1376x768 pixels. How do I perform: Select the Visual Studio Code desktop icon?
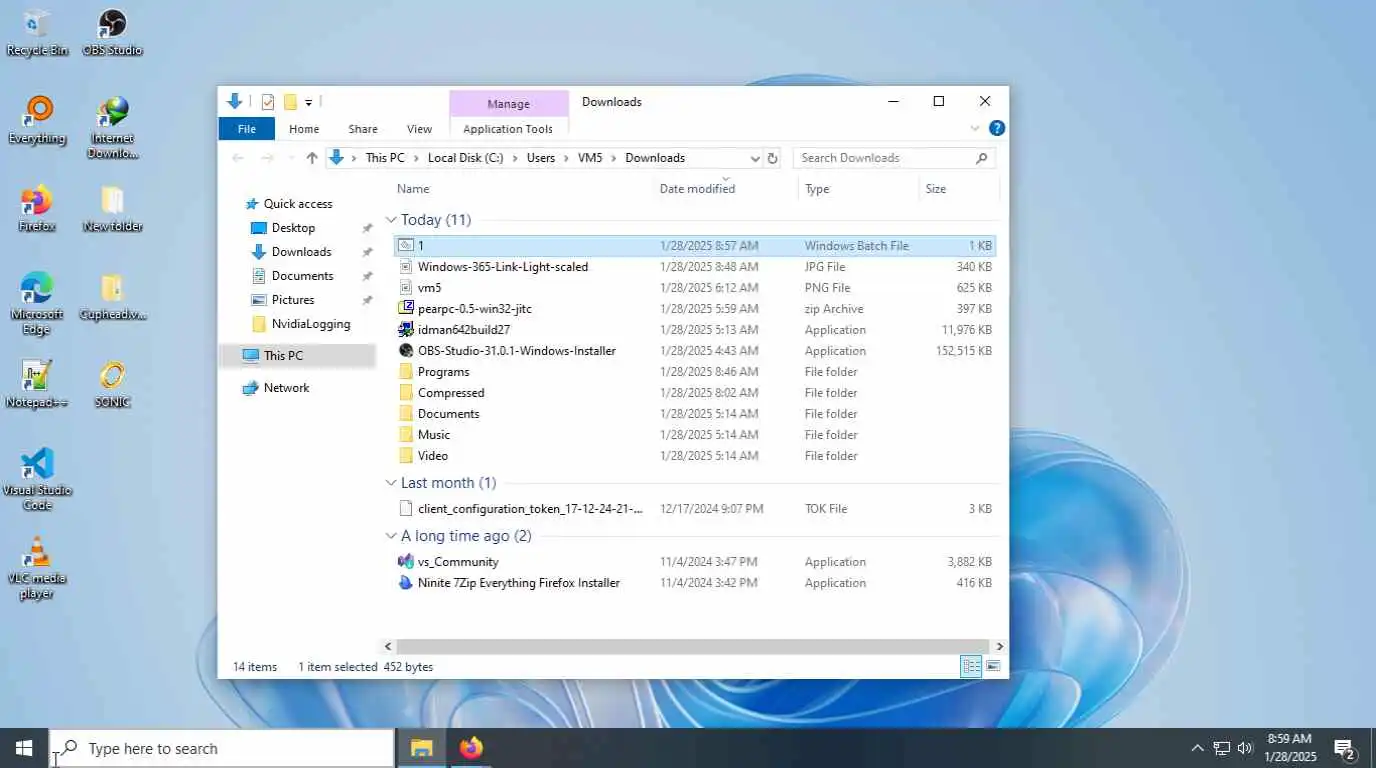click(37, 480)
